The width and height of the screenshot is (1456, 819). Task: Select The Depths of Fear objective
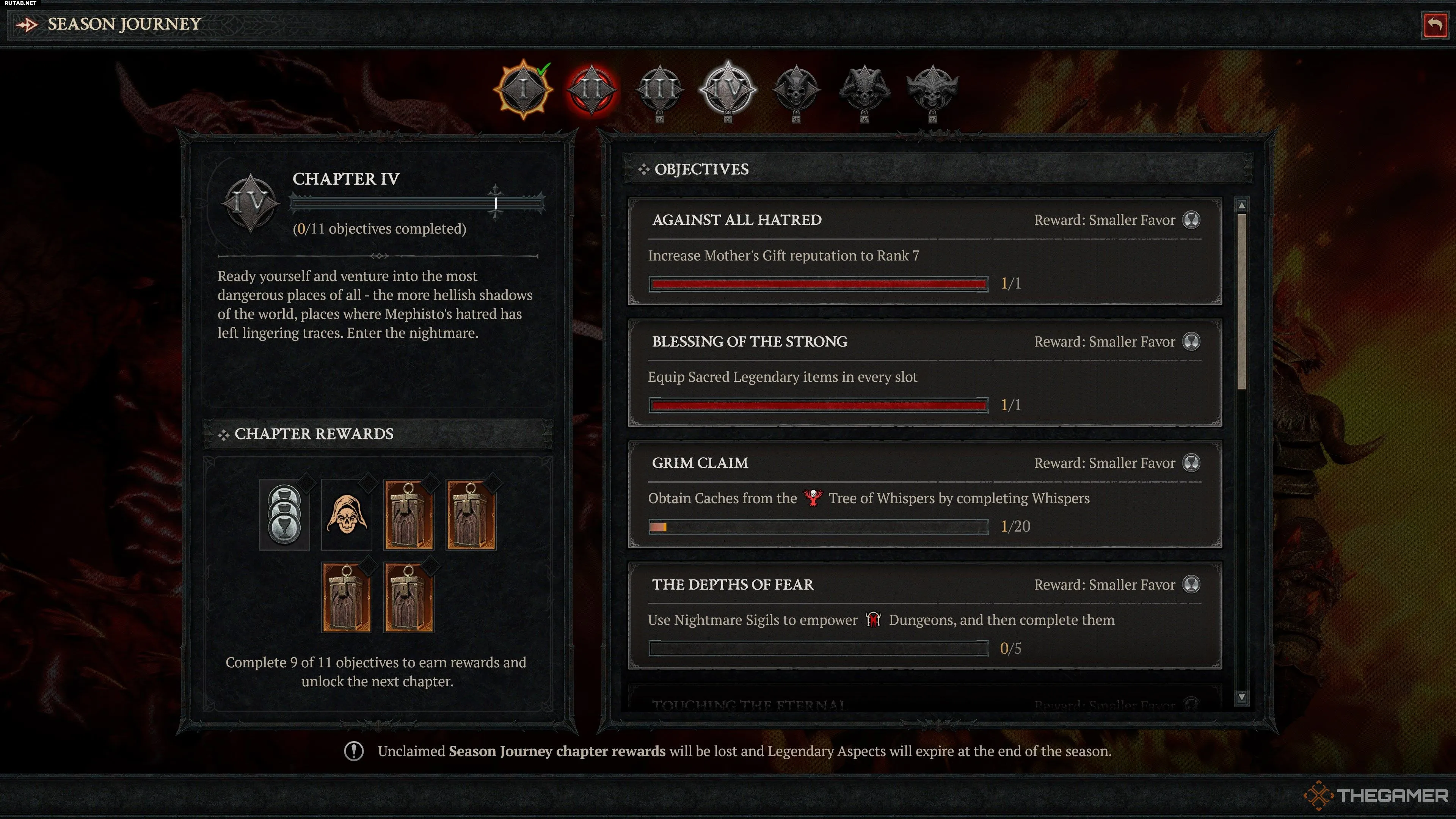[925, 616]
